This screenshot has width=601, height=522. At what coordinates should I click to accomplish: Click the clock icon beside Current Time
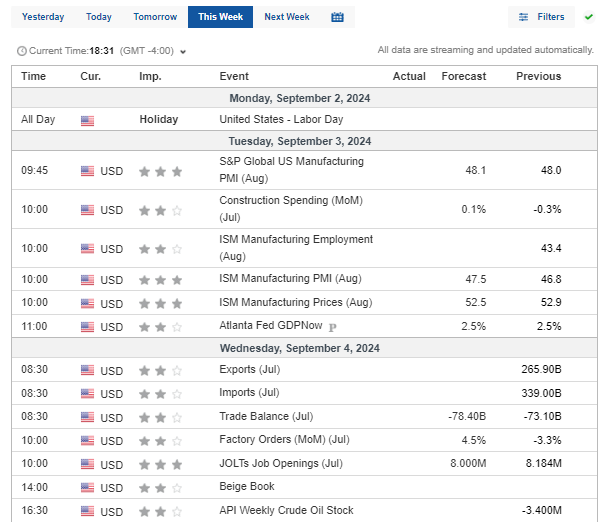[x=22, y=51]
